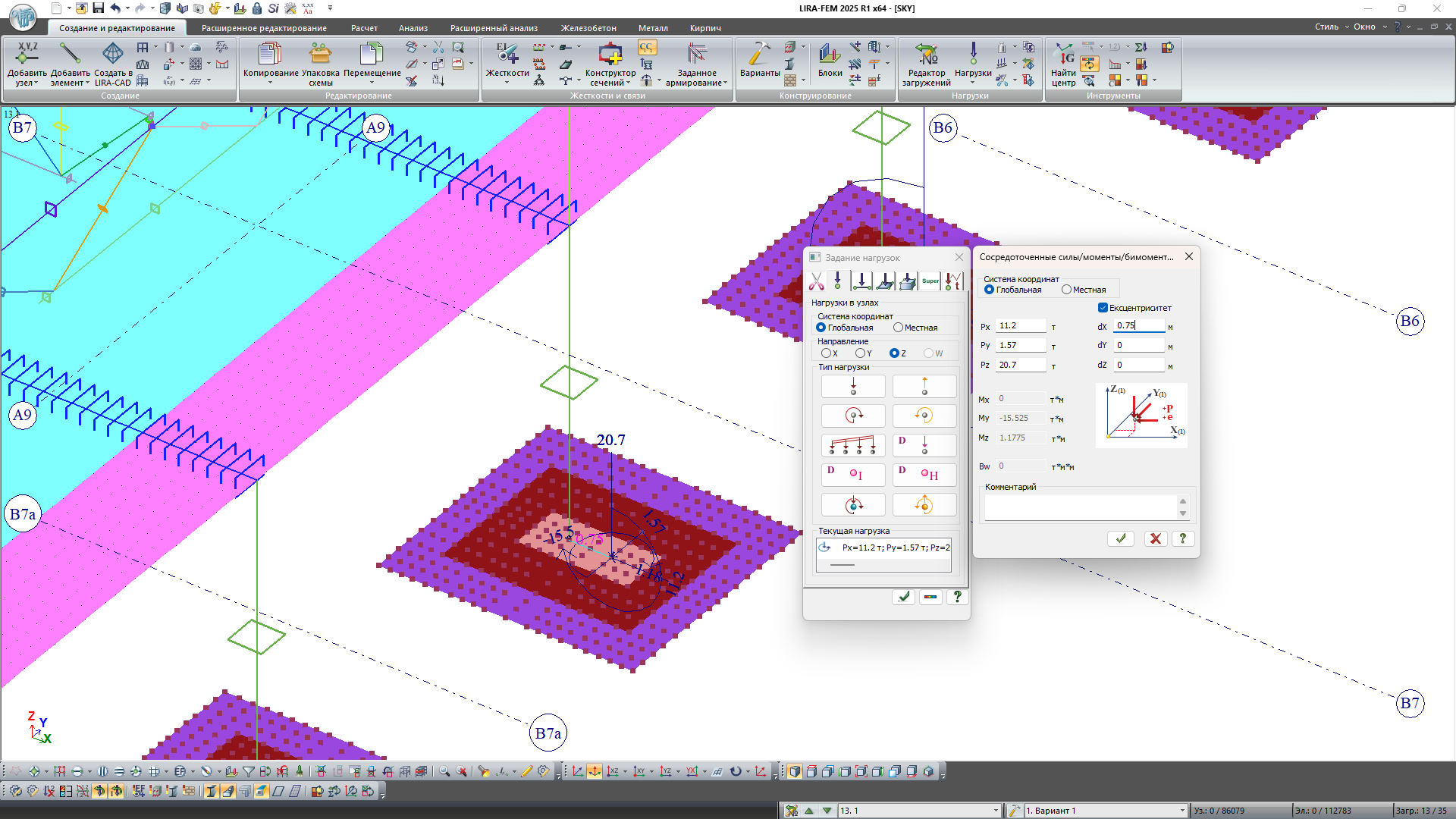Select the Блоки icon in ribbon

coord(830,55)
